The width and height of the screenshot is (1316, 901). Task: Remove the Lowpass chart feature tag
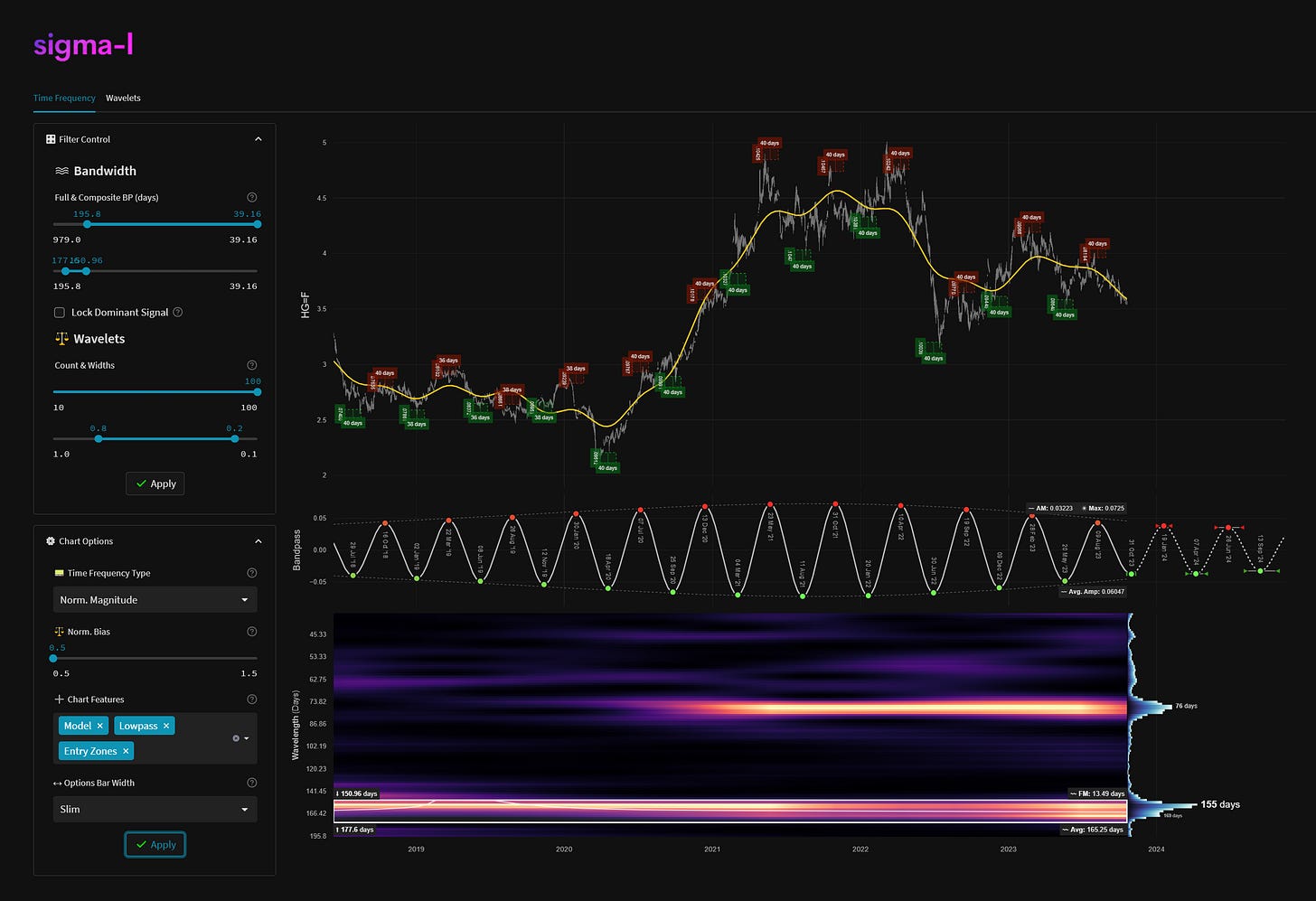[x=166, y=726]
